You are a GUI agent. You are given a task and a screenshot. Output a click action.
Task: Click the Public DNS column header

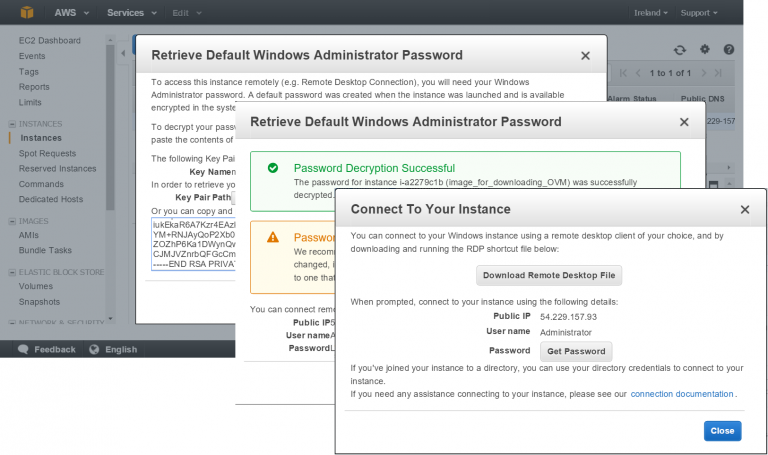click(702, 98)
